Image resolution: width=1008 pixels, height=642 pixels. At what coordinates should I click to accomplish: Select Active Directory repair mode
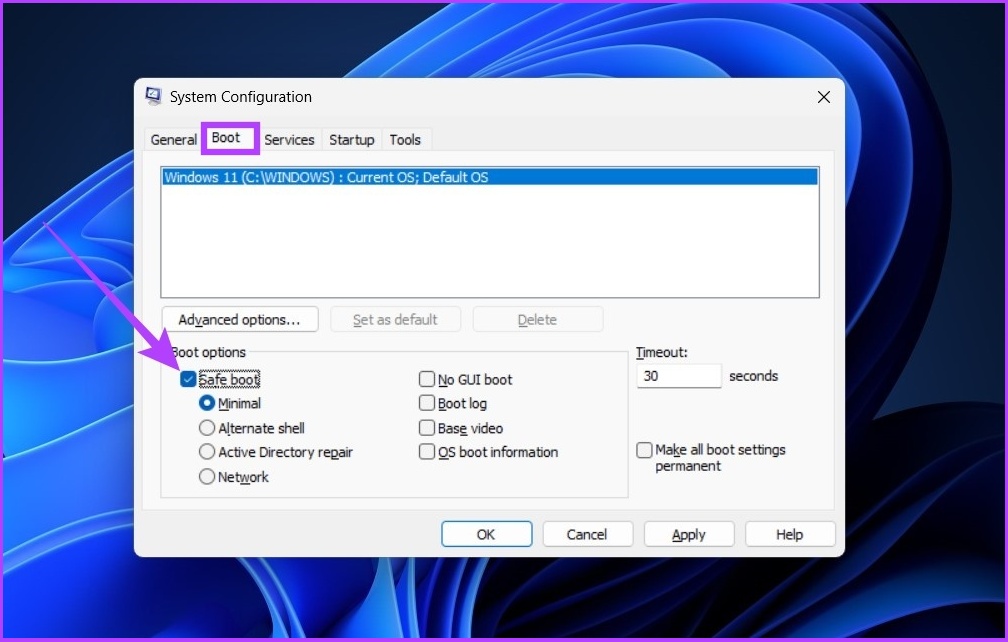(x=207, y=452)
